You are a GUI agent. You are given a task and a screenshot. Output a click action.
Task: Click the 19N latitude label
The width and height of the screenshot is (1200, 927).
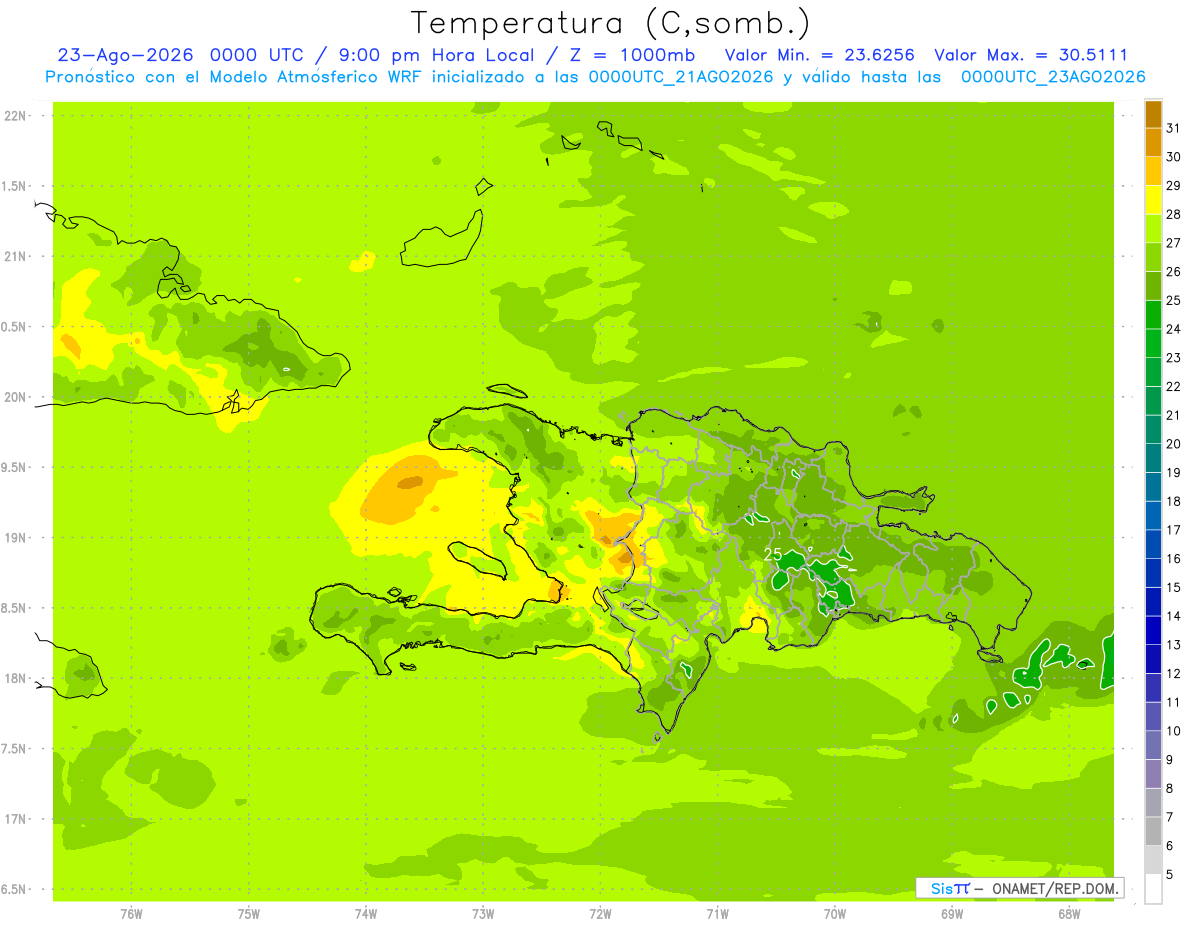click(x=17, y=537)
